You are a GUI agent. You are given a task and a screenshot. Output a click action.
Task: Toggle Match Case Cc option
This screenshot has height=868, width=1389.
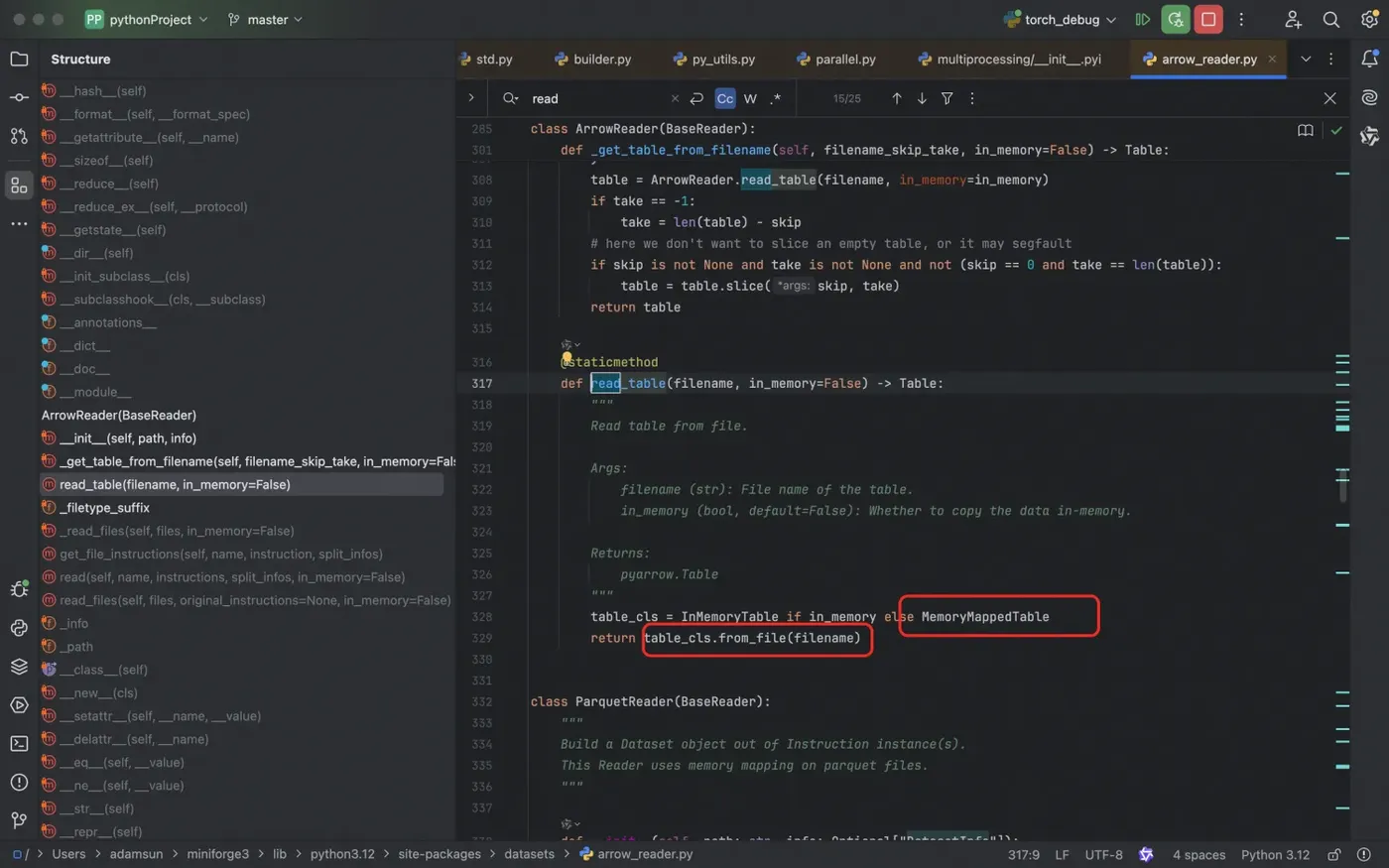(725, 98)
